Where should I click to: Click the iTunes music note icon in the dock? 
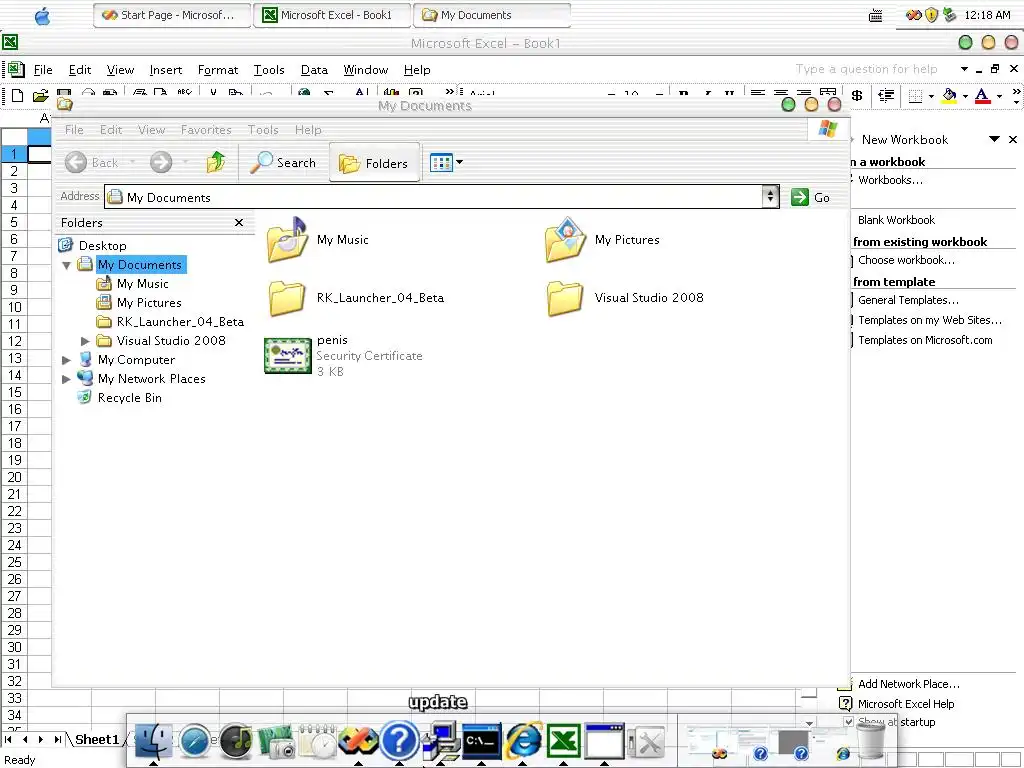[x=236, y=741]
